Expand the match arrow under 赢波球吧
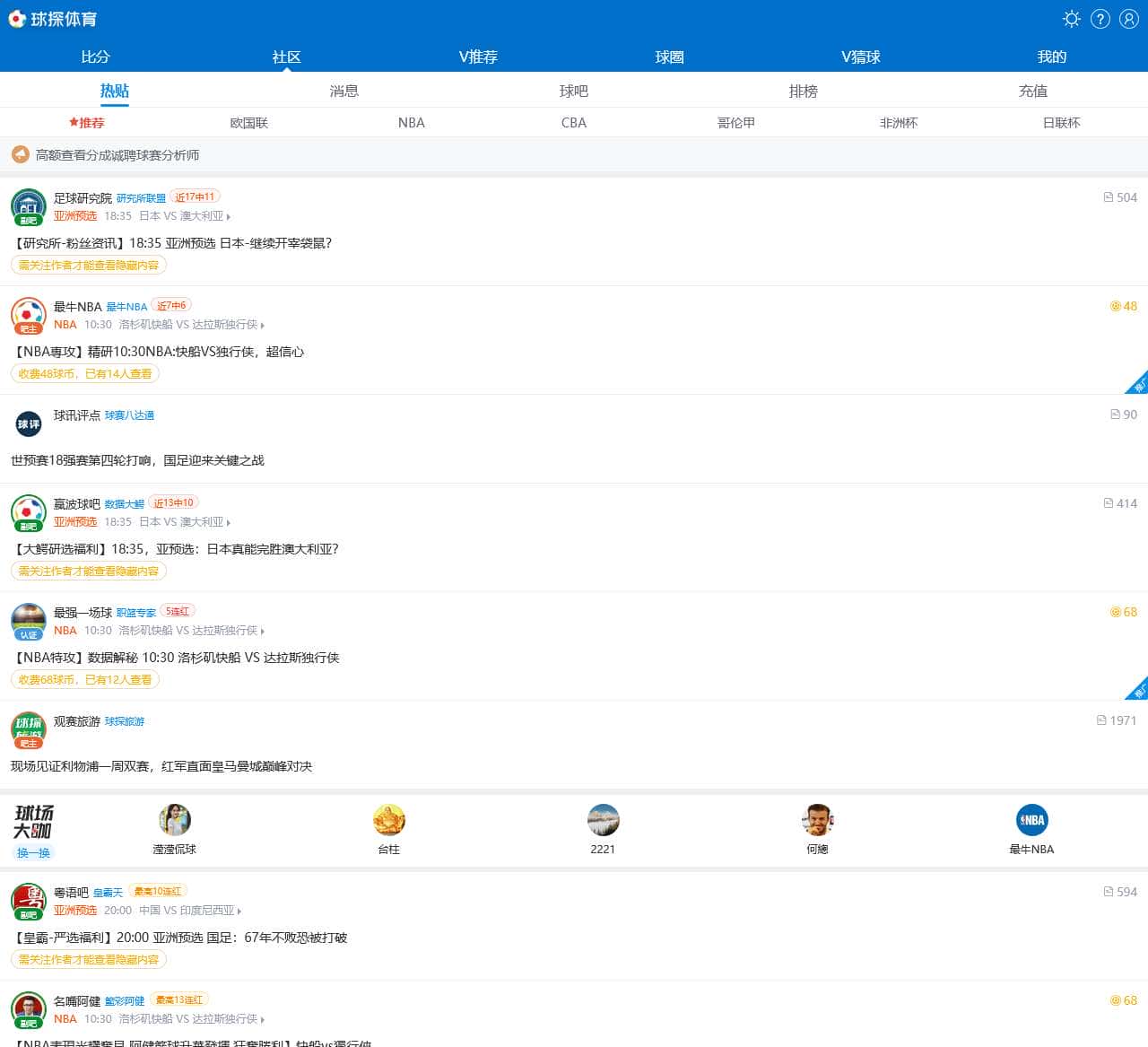Screen dimensions: 1148x1047 [229, 522]
